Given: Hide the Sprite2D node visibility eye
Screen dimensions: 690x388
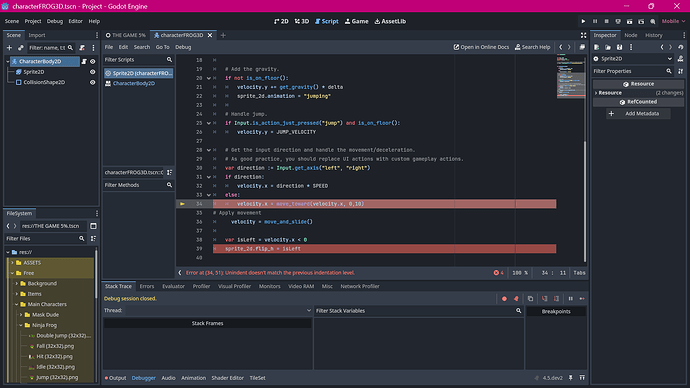Looking at the screenshot, I should point(92,72).
